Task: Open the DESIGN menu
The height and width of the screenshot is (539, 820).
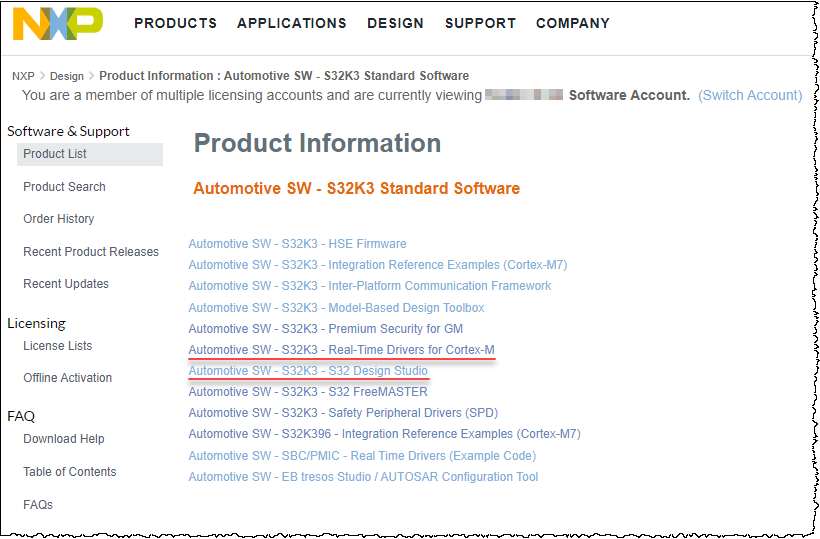Action: 395,23
